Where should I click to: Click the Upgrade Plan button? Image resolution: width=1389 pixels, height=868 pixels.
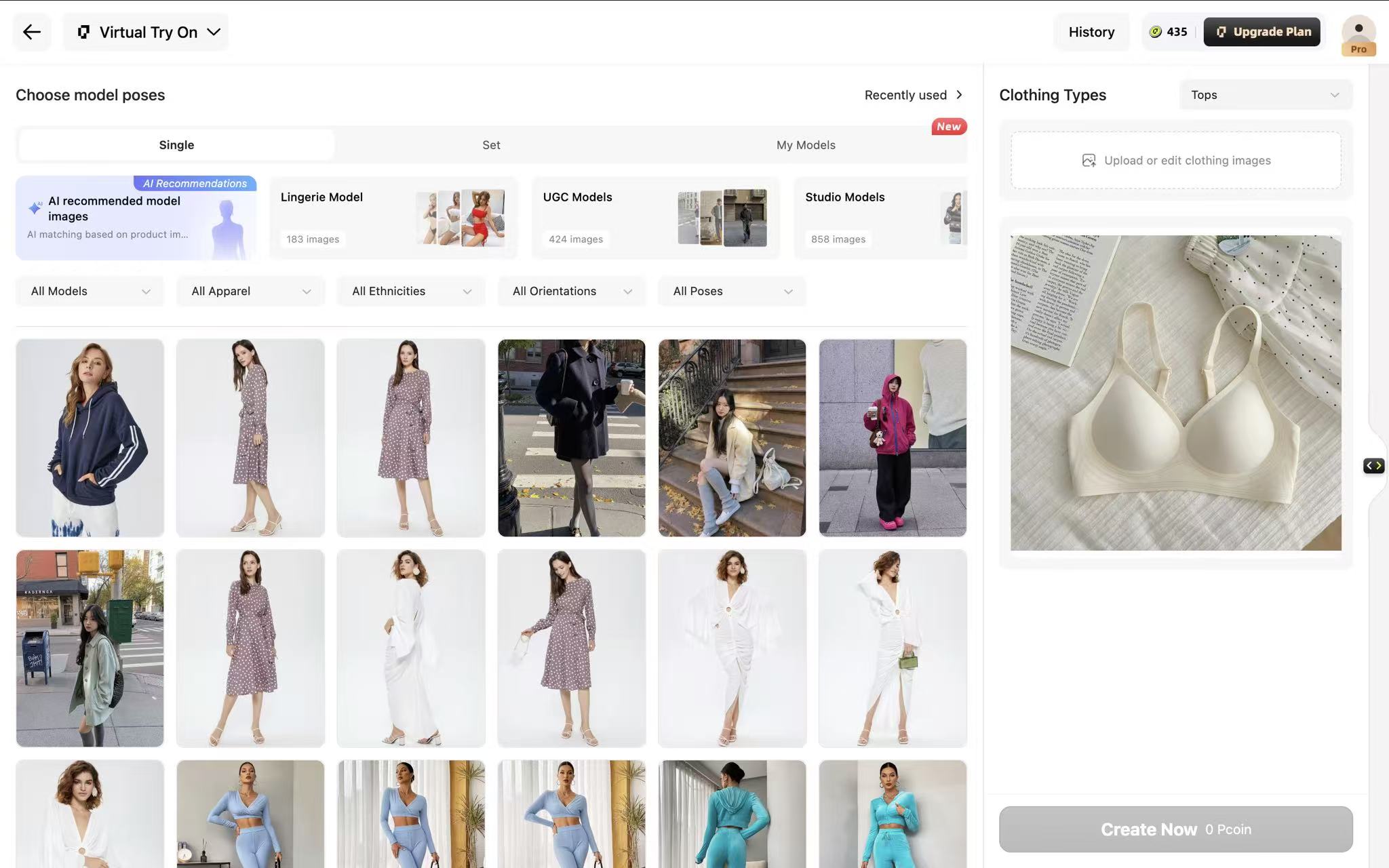pos(1261,32)
